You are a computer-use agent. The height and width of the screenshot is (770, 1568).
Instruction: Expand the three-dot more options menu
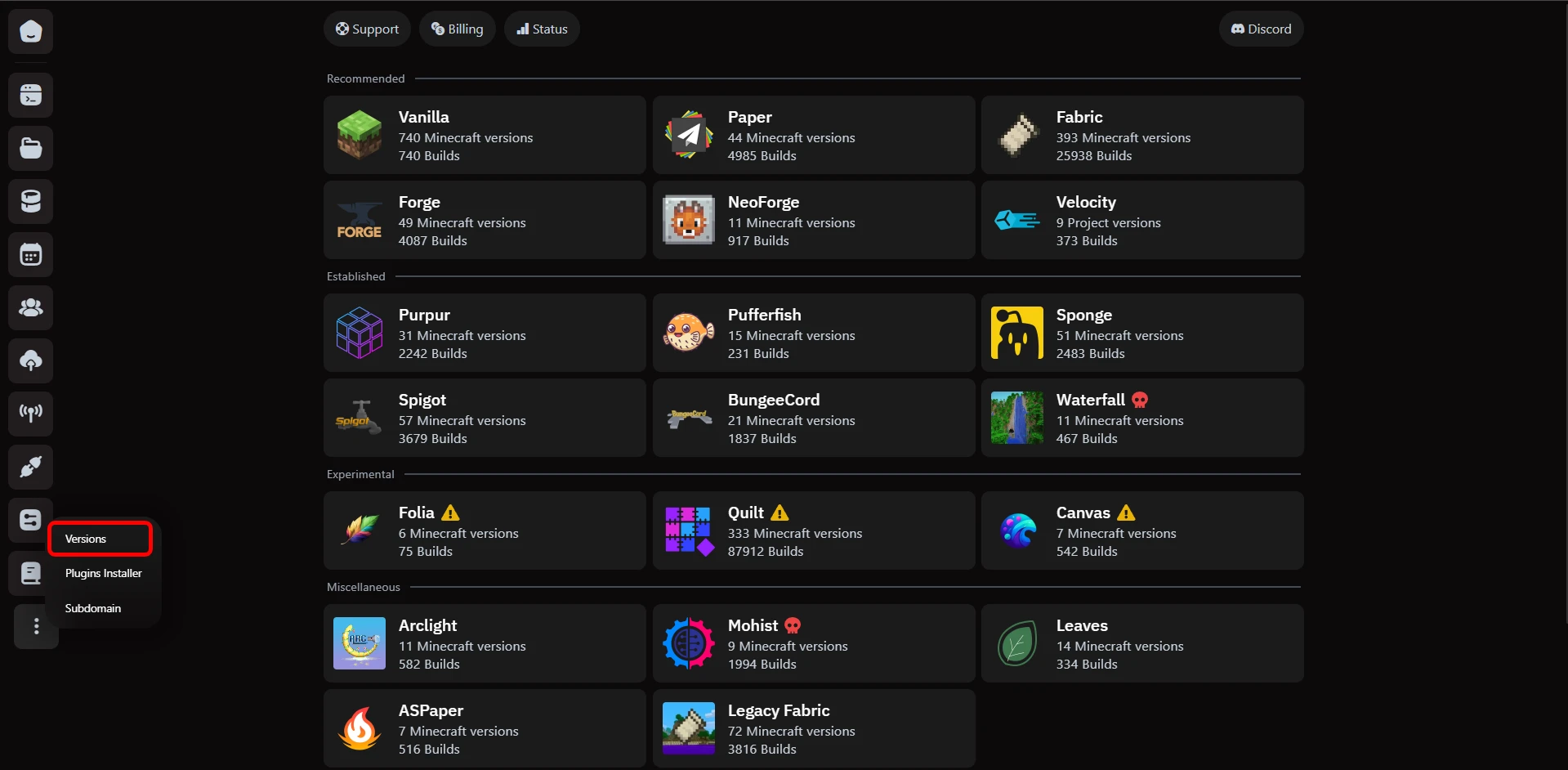click(36, 626)
